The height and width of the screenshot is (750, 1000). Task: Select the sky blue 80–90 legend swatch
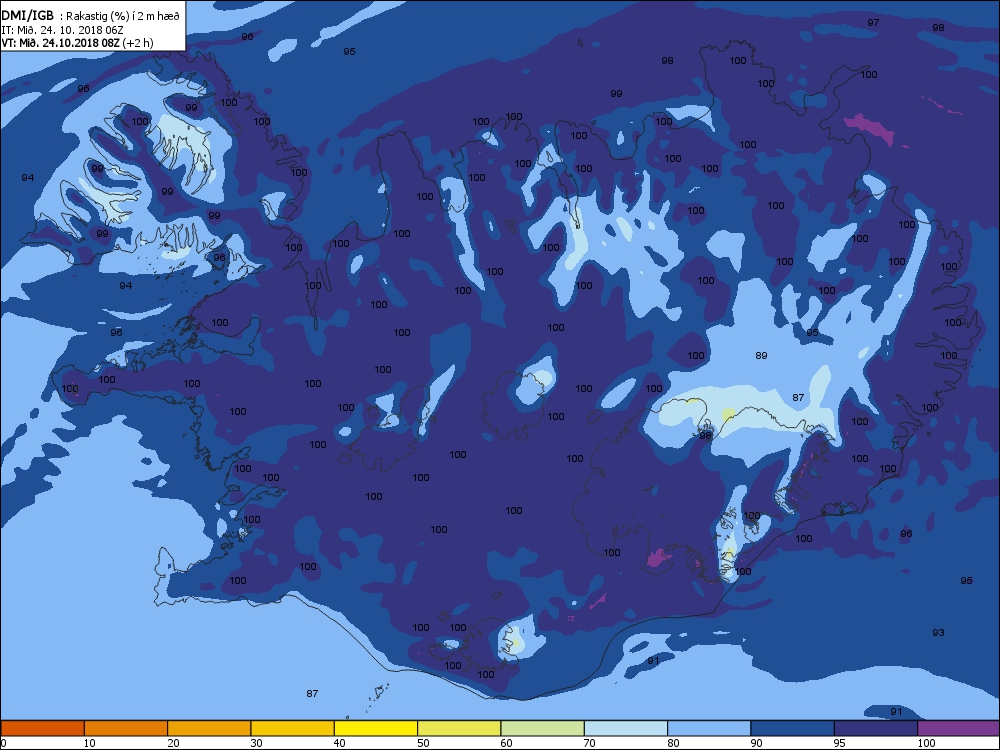[709, 728]
